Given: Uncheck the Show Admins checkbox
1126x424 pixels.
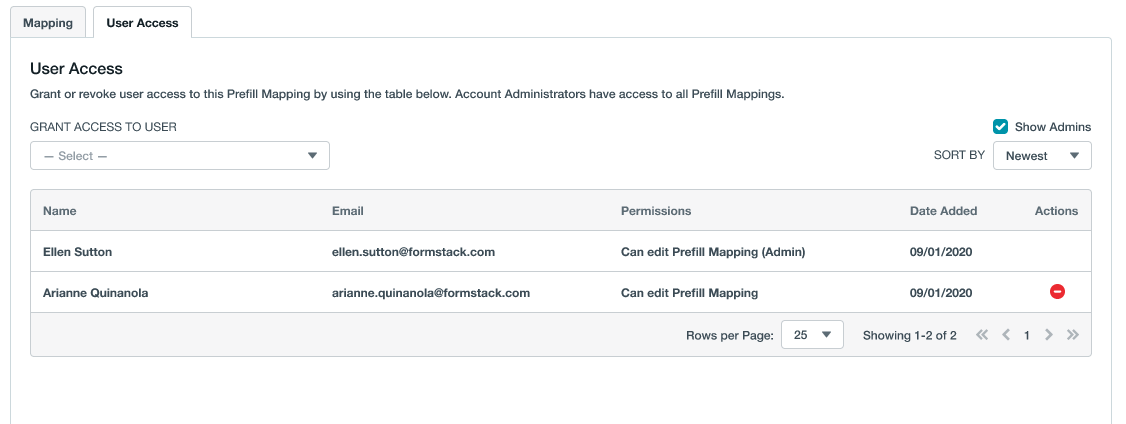Looking at the screenshot, I should pos(1000,127).
